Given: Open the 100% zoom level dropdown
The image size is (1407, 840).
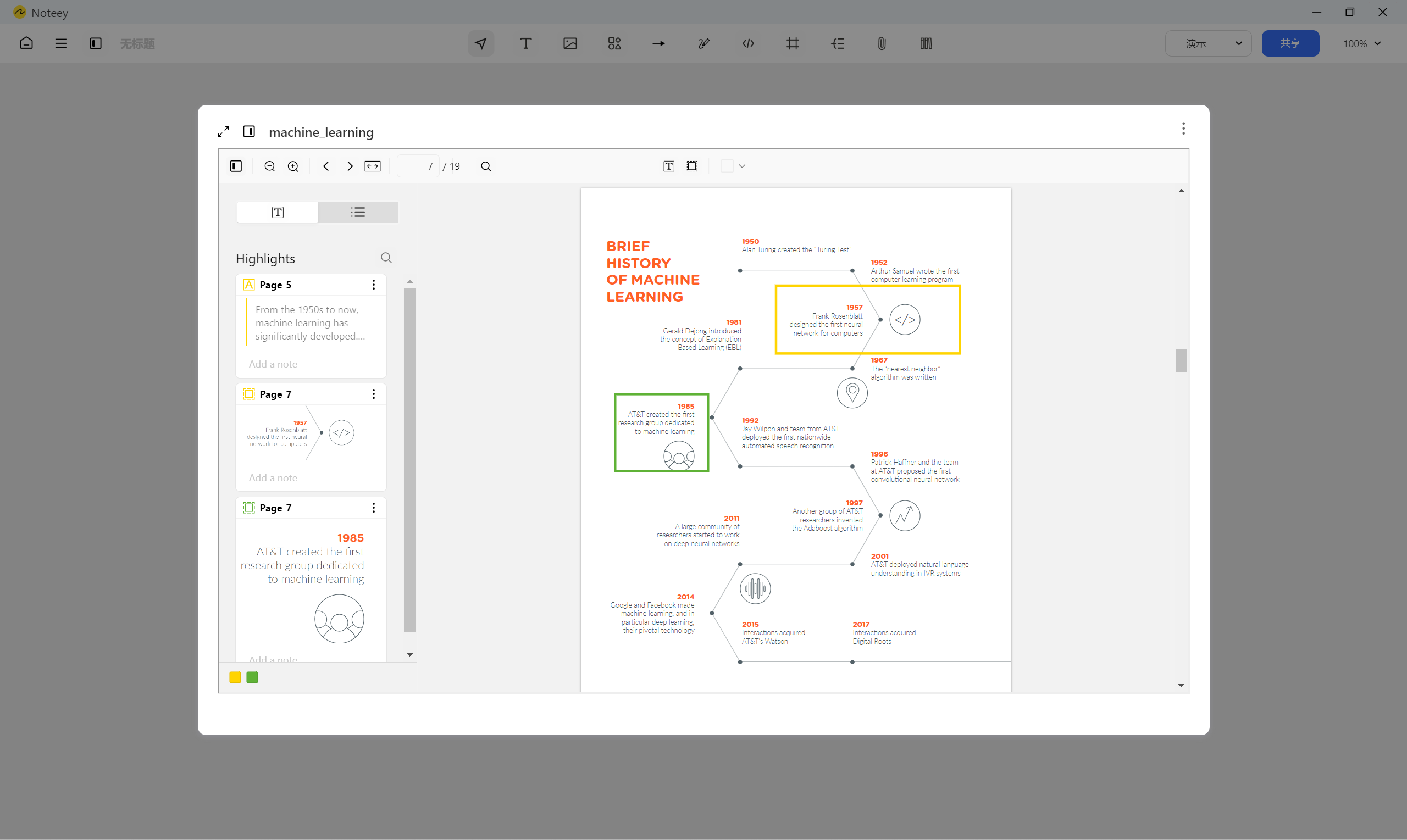Looking at the screenshot, I should 1362,43.
